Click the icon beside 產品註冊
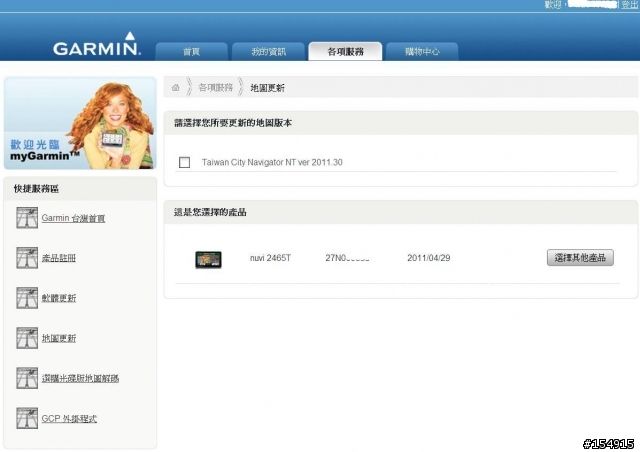The image size is (640, 452). 27,258
